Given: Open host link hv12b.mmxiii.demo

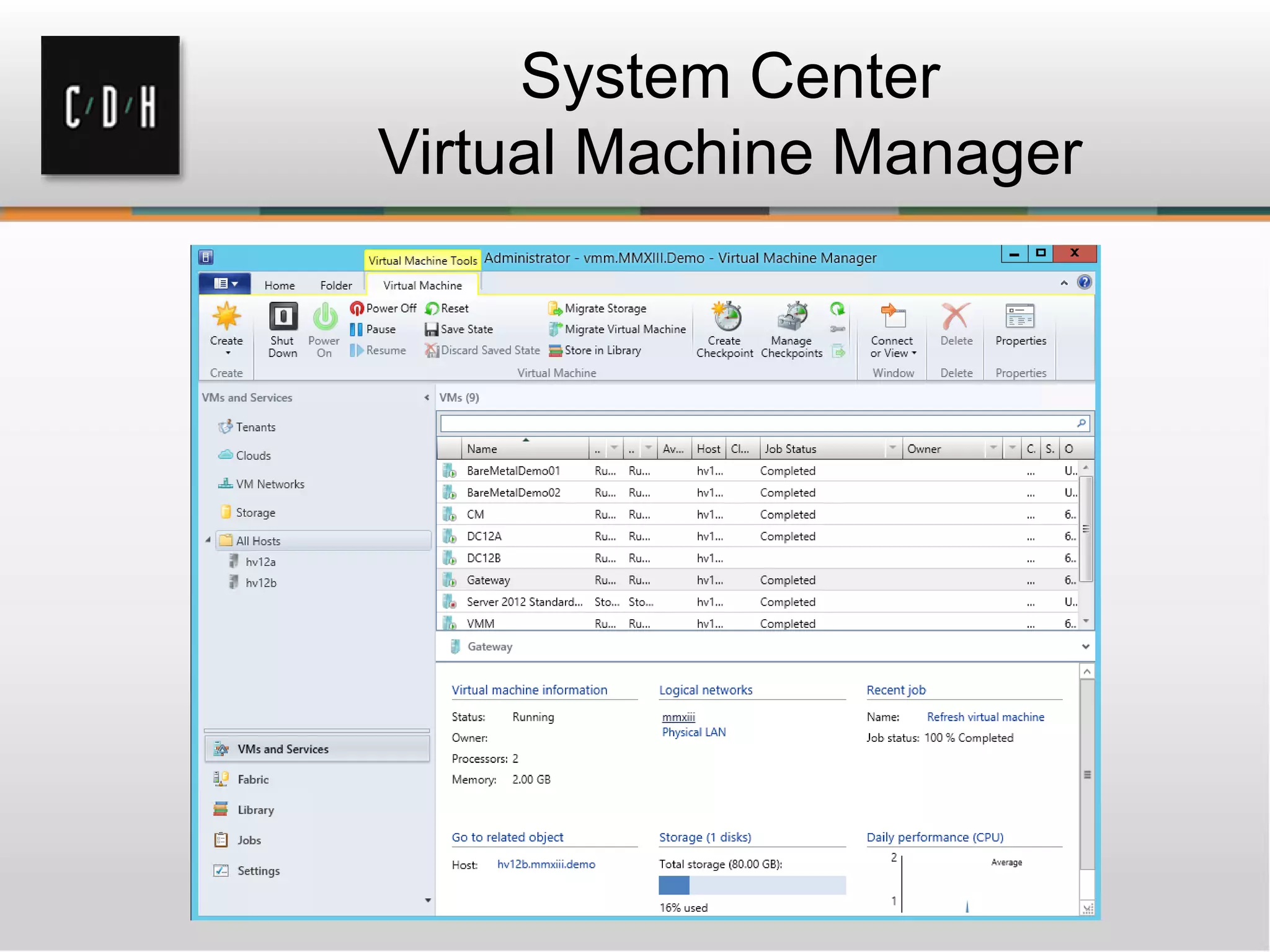Looking at the screenshot, I should 546,864.
